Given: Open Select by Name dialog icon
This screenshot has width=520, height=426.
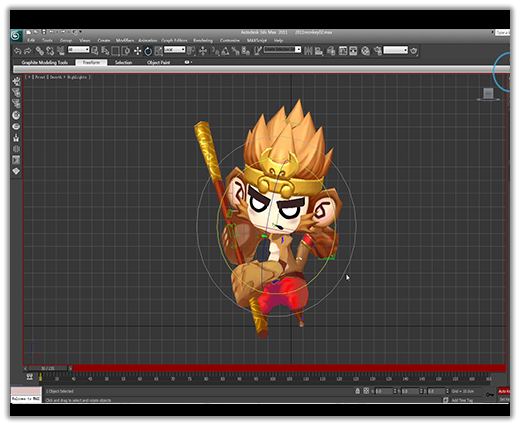Looking at the screenshot, I should point(105,51).
